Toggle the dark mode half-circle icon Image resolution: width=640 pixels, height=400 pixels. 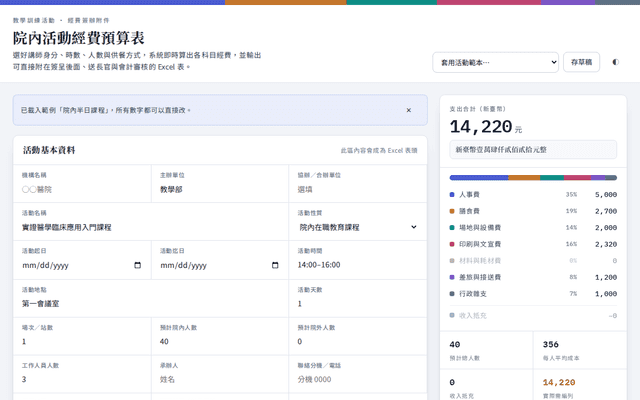coord(616,62)
